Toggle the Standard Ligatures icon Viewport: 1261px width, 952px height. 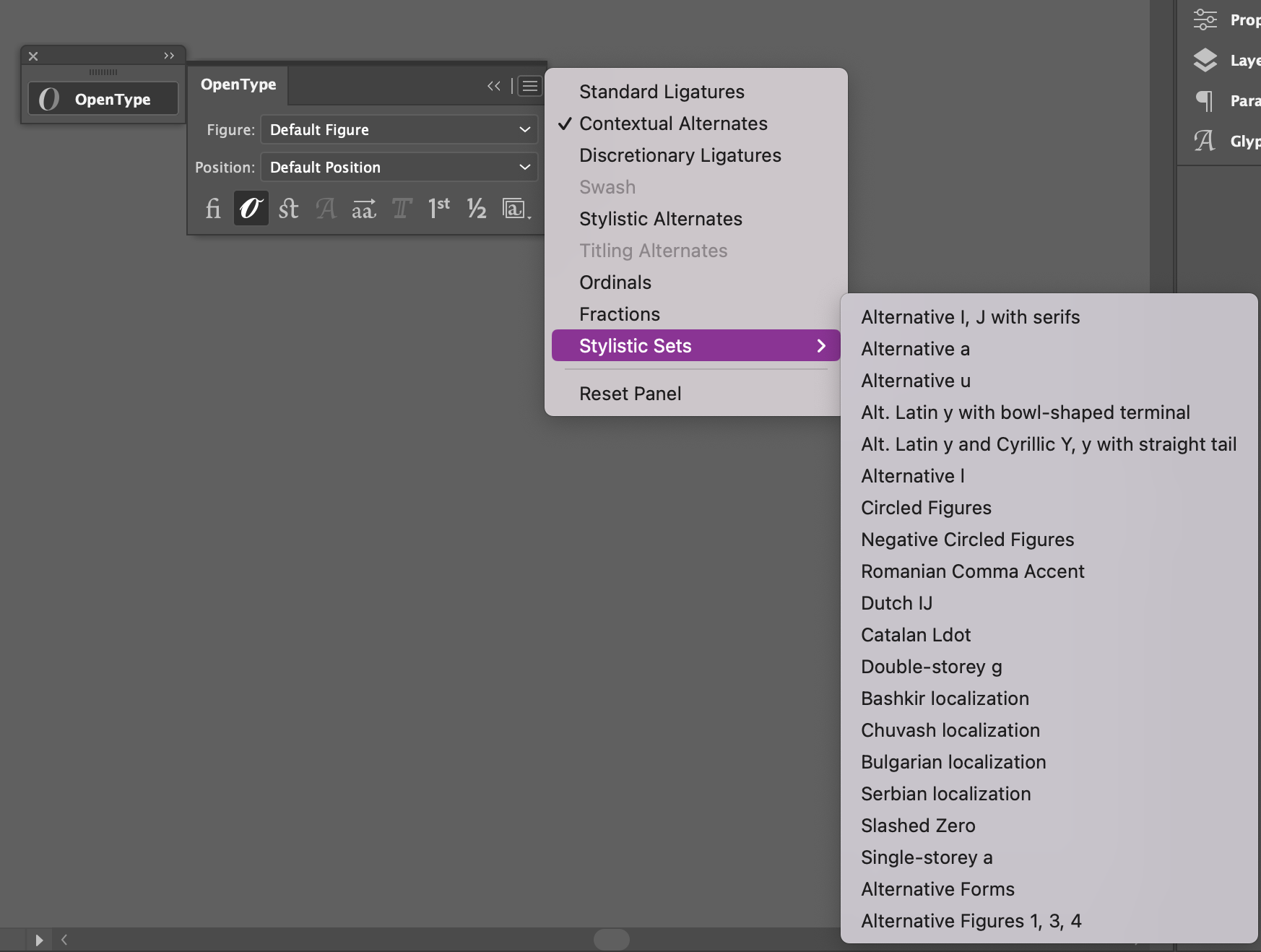[213, 209]
